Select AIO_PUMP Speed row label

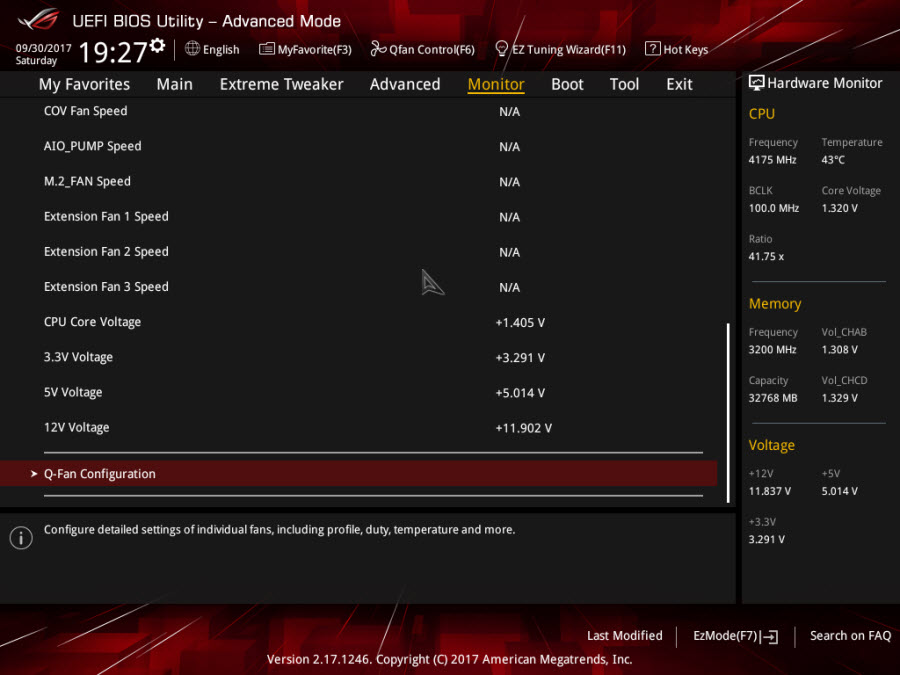(x=92, y=146)
